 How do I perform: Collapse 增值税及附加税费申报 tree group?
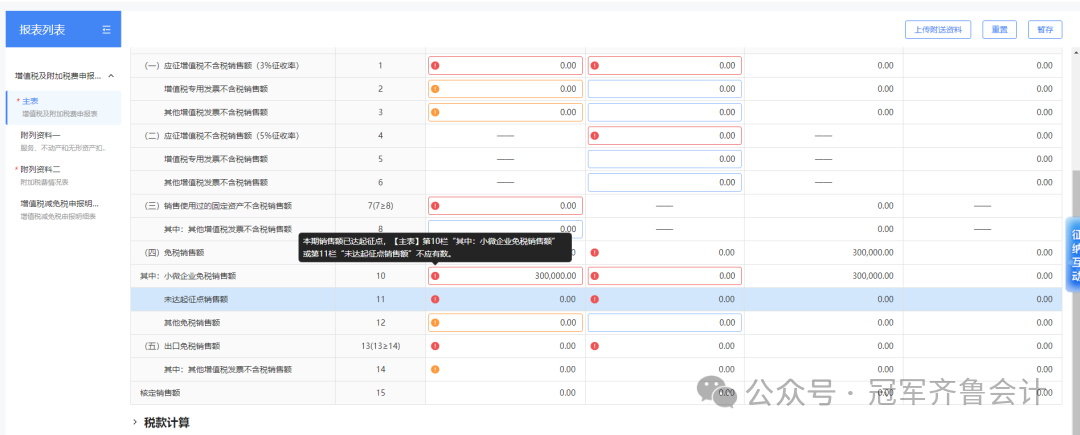[112, 76]
